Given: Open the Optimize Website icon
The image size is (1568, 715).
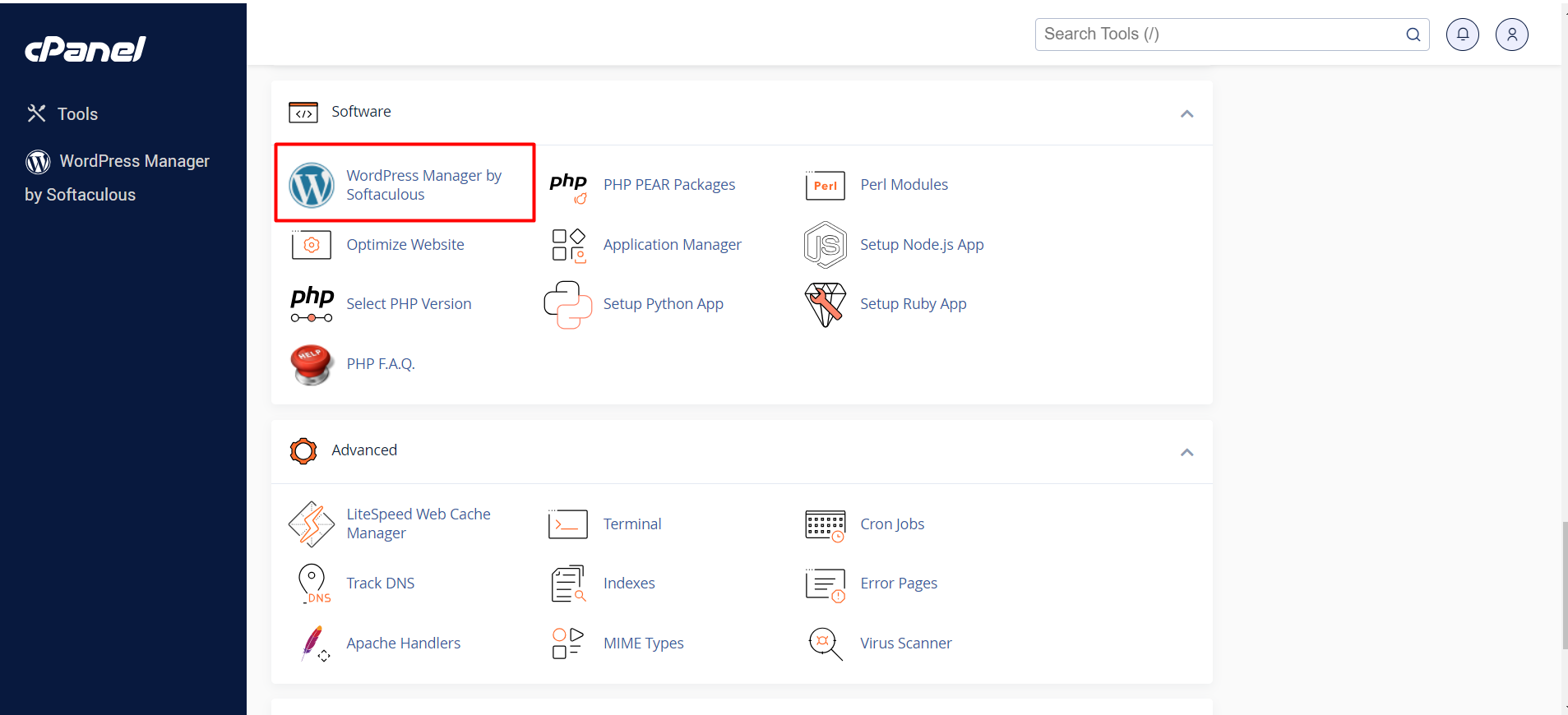Looking at the screenshot, I should [312, 245].
